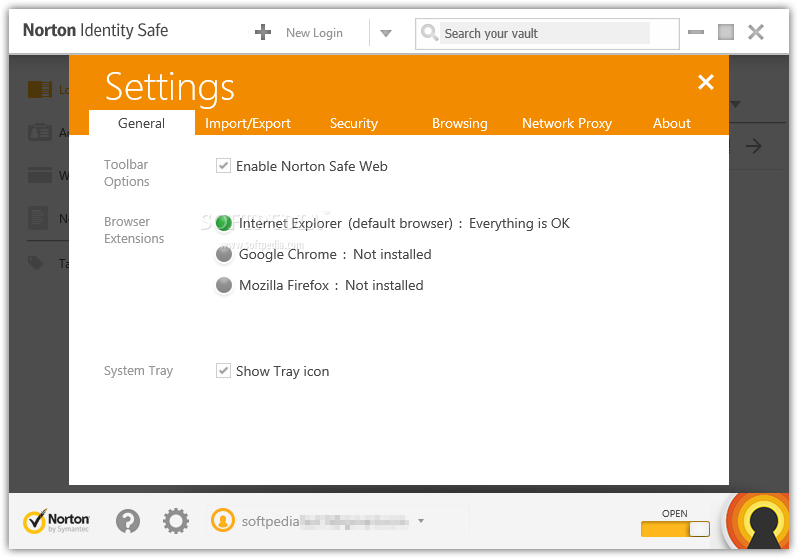798x558 pixels.
Task: Click the Browser Extensions section label
Action: 134,230
